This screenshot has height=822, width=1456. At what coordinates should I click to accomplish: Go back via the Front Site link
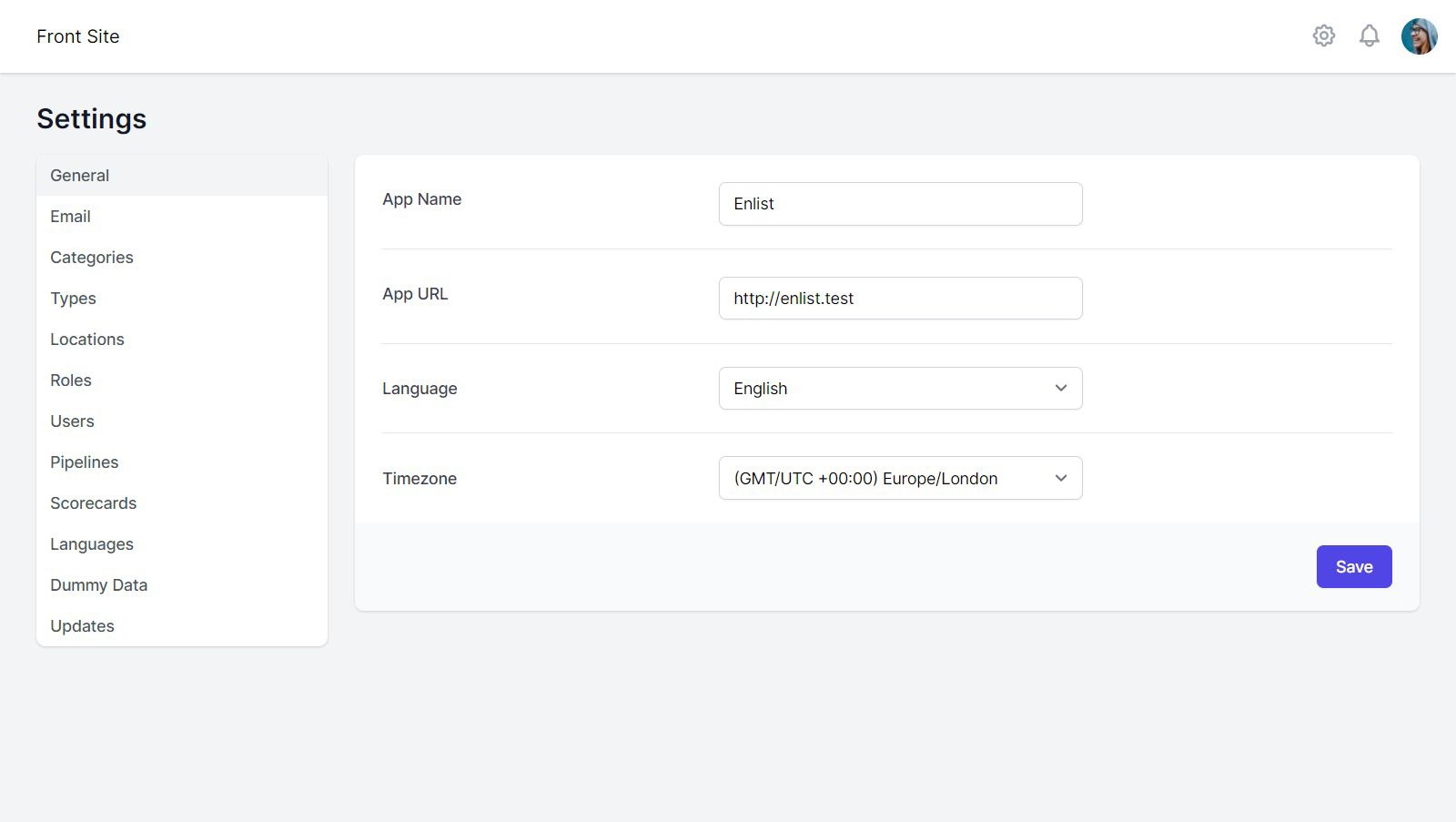(x=77, y=36)
